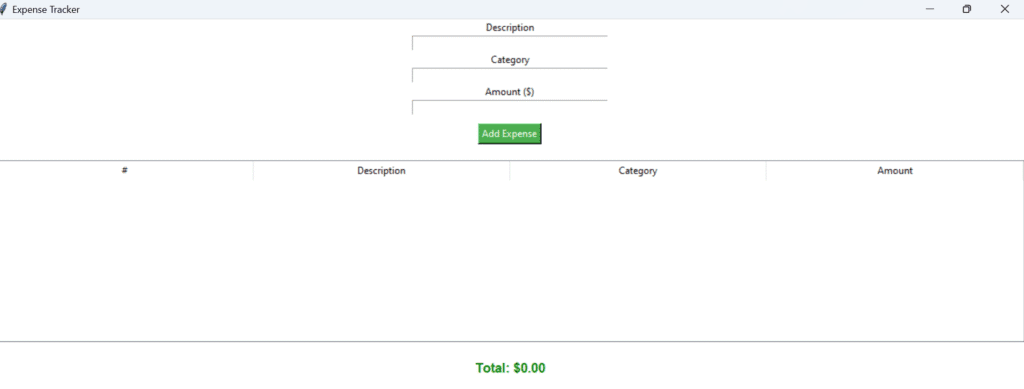Close the Expense Tracker window
This screenshot has height=389, width=1024.
coord(1004,9)
